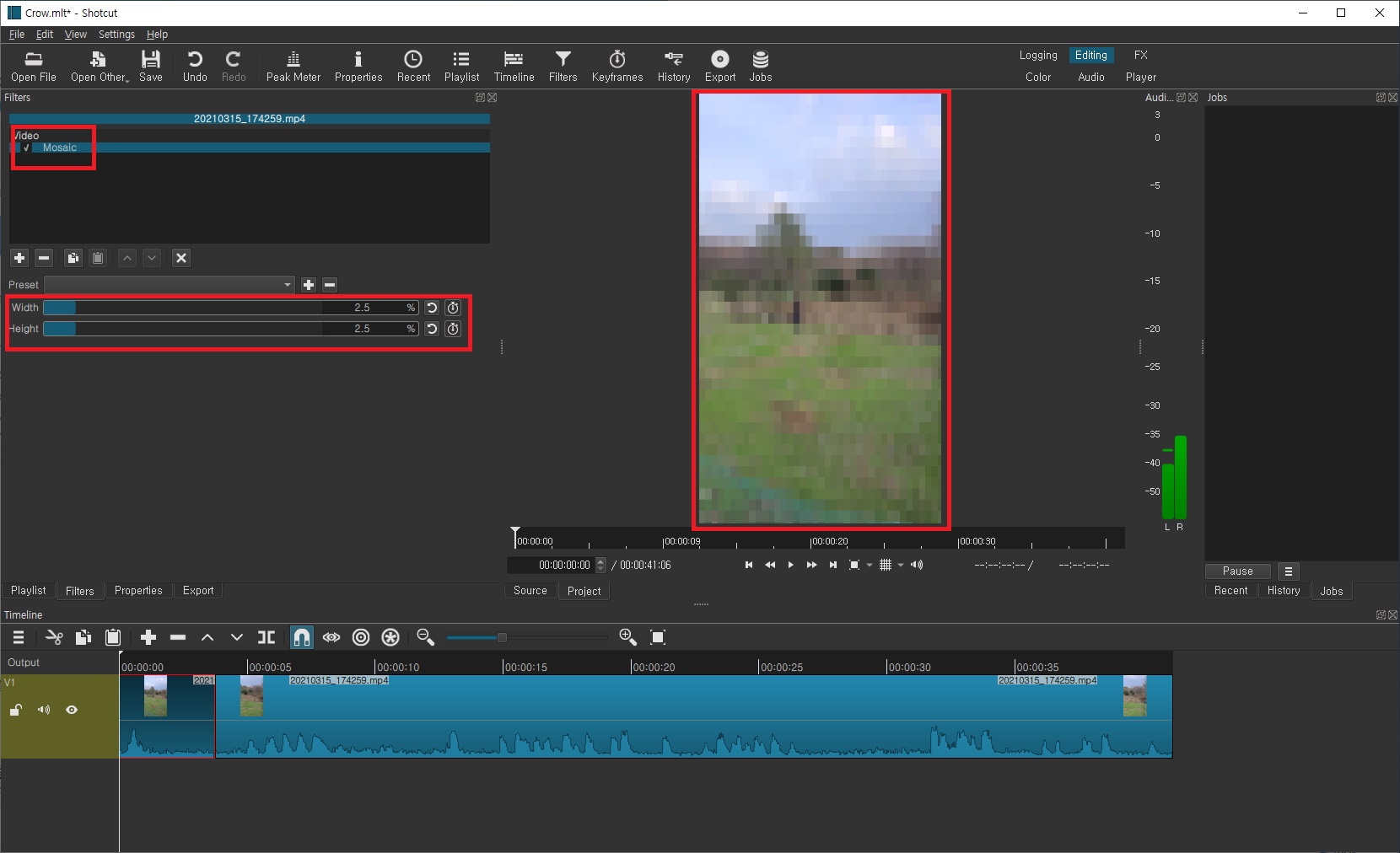Add keyframes for the Height parameter

coord(453,329)
